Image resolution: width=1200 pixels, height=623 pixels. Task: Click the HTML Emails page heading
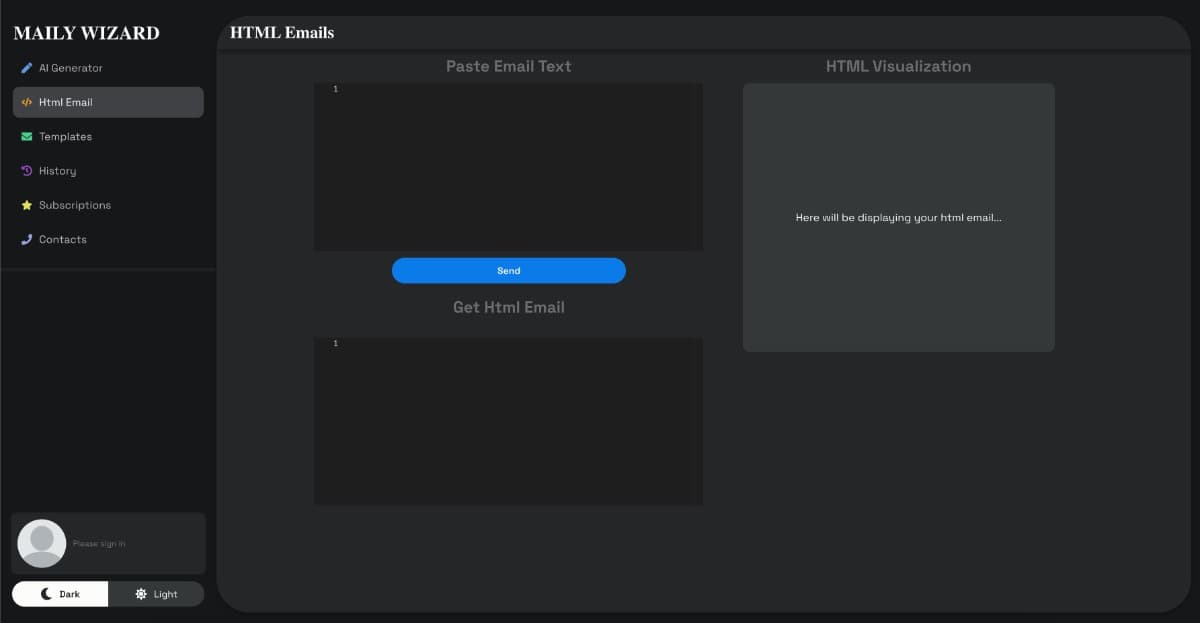tap(282, 33)
